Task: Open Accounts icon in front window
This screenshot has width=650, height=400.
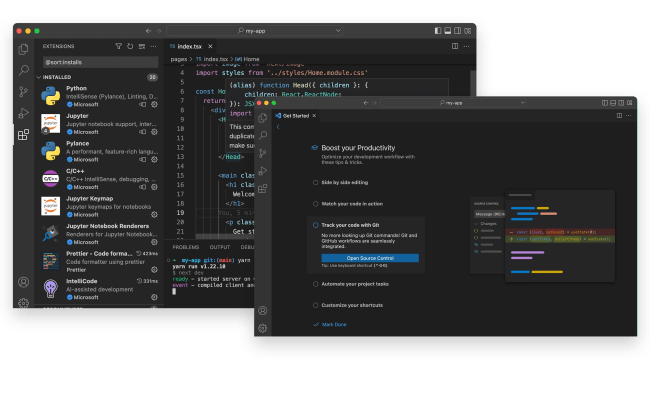Action: [x=262, y=310]
